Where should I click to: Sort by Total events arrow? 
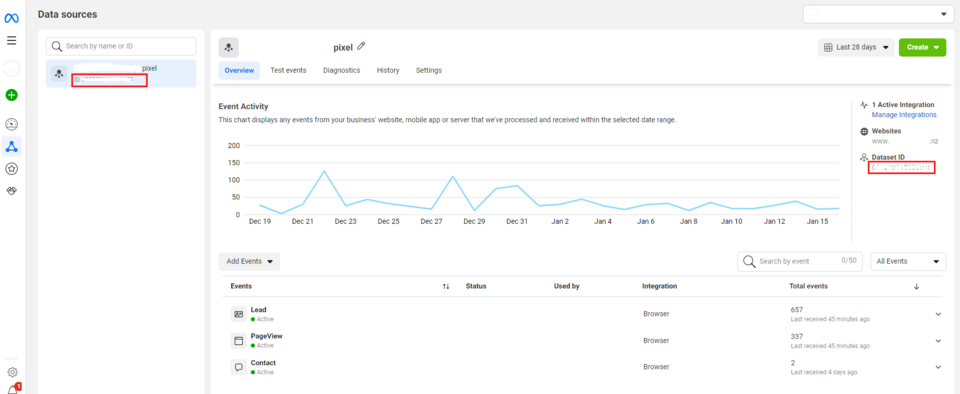point(917,286)
